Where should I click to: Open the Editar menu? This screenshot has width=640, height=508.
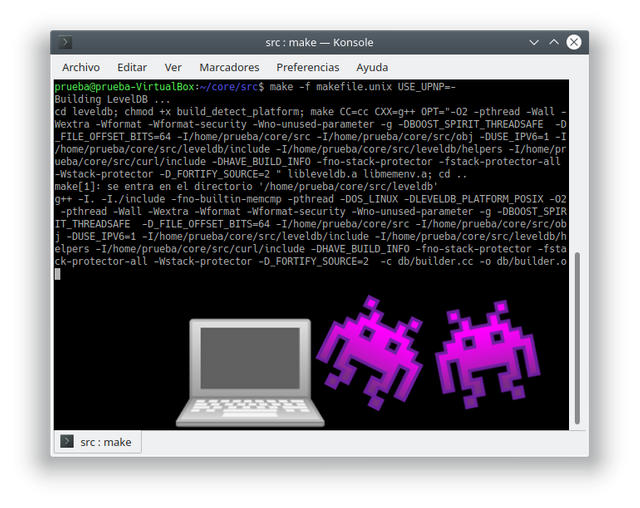tap(132, 67)
